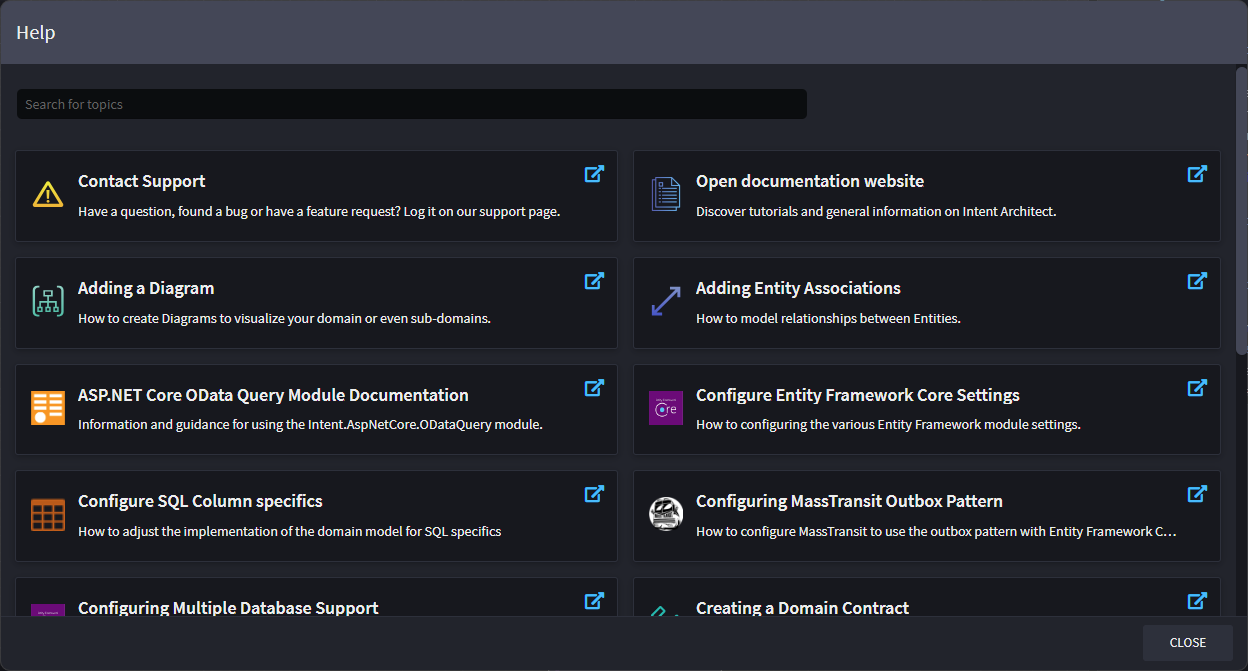Select the Configure SQL Column specifics title
Viewport: 1248px width, 671px height.
200,501
